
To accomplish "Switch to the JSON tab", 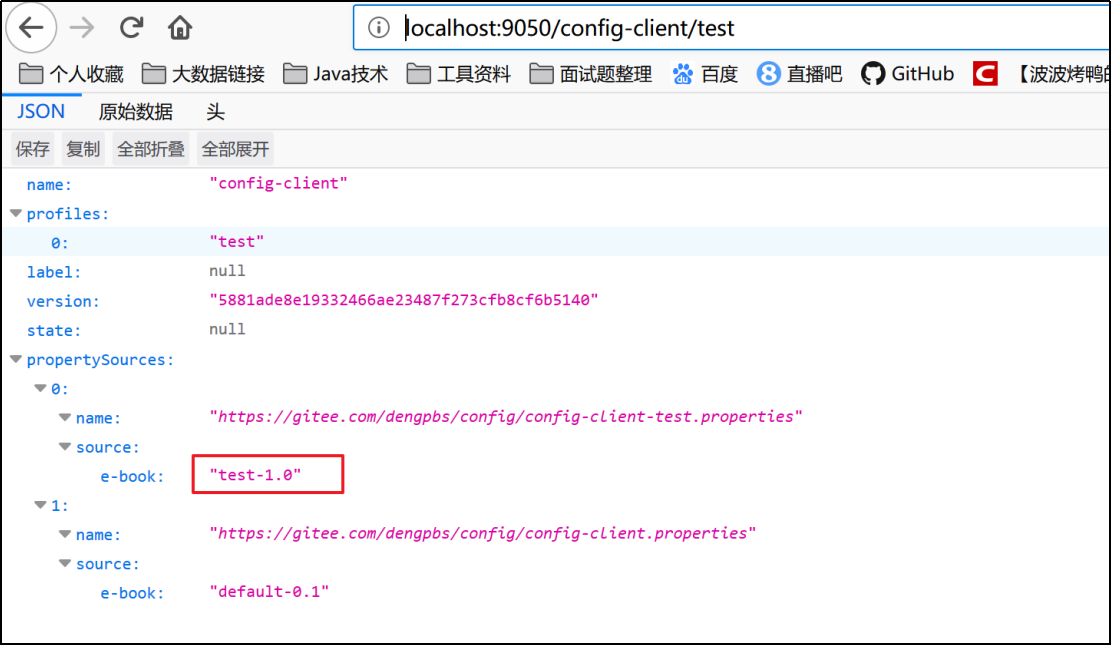I will point(40,111).
